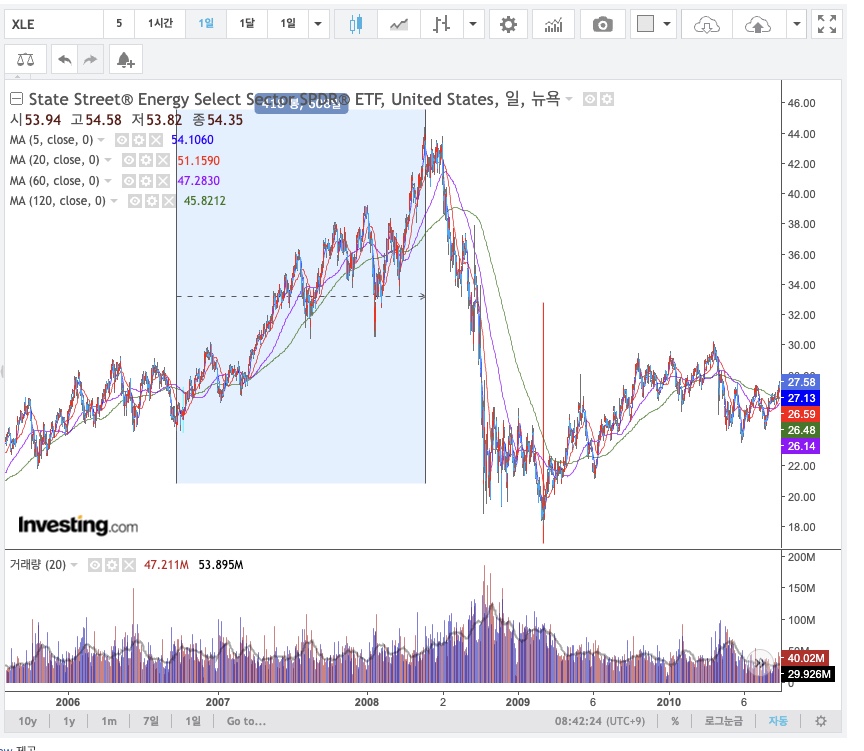Toggle visibility of MA 120 indicator
Viewport: 864px width, 751px height.
(134, 201)
